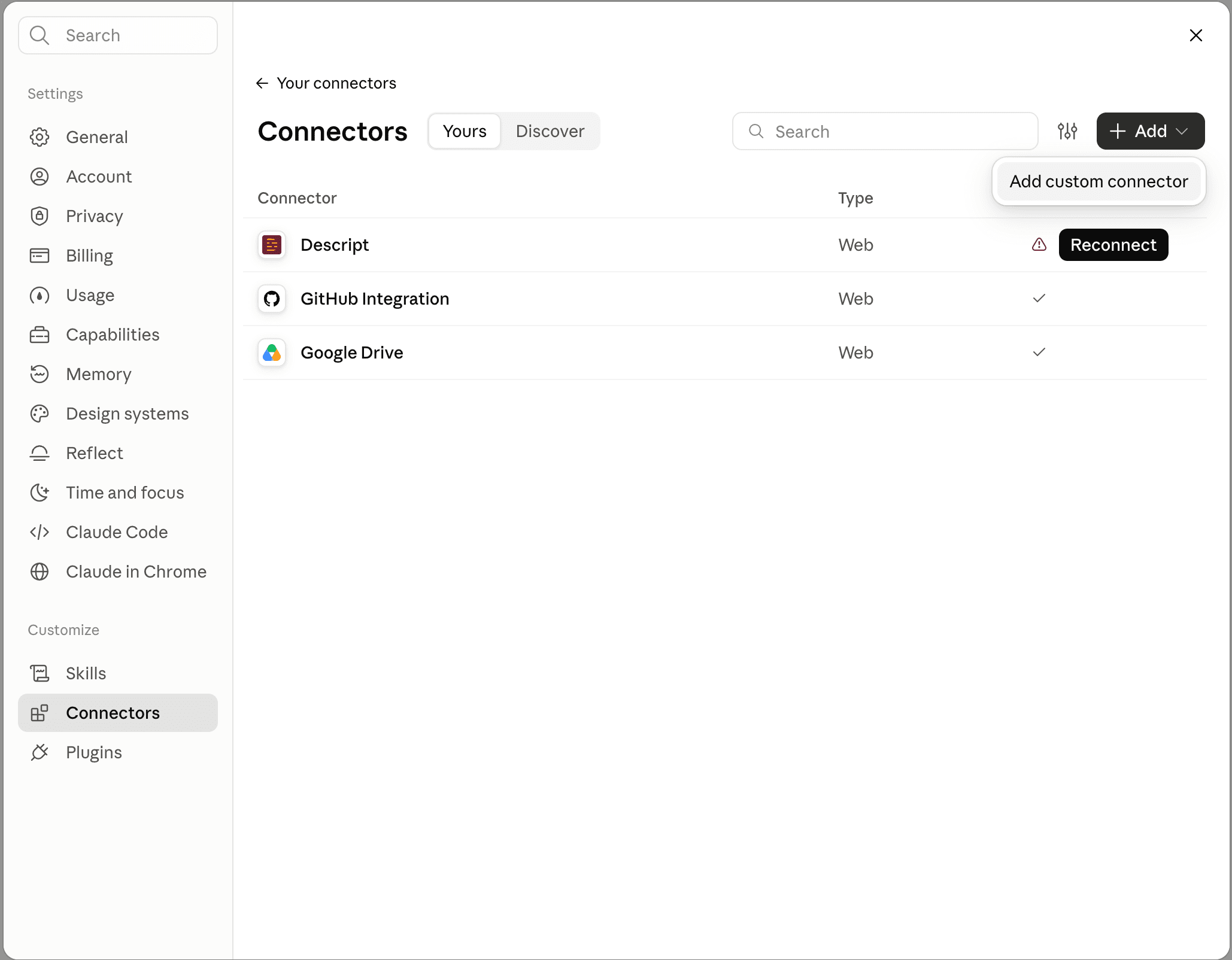Click the Connectors grid icon
This screenshot has width=1232, height=960.
click(40, 713)
